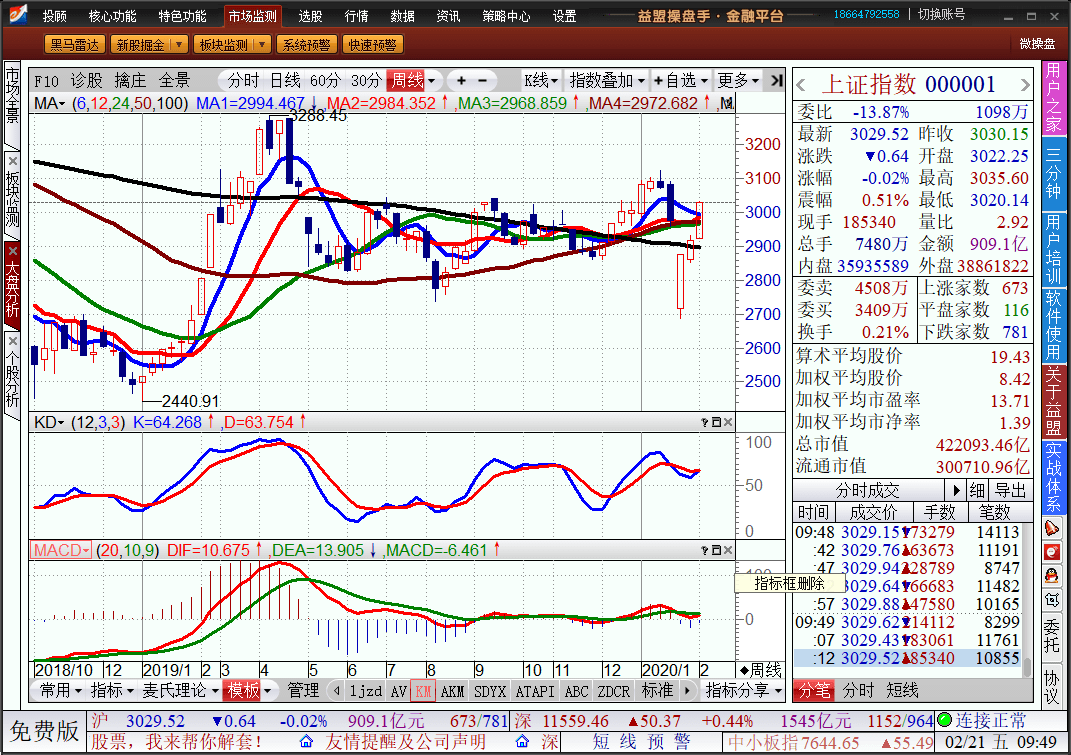Image resolution: width=1071 pixels, height=755 pixels.
Task: Close the 板块监测 side tab
Action: pos(12,161)
